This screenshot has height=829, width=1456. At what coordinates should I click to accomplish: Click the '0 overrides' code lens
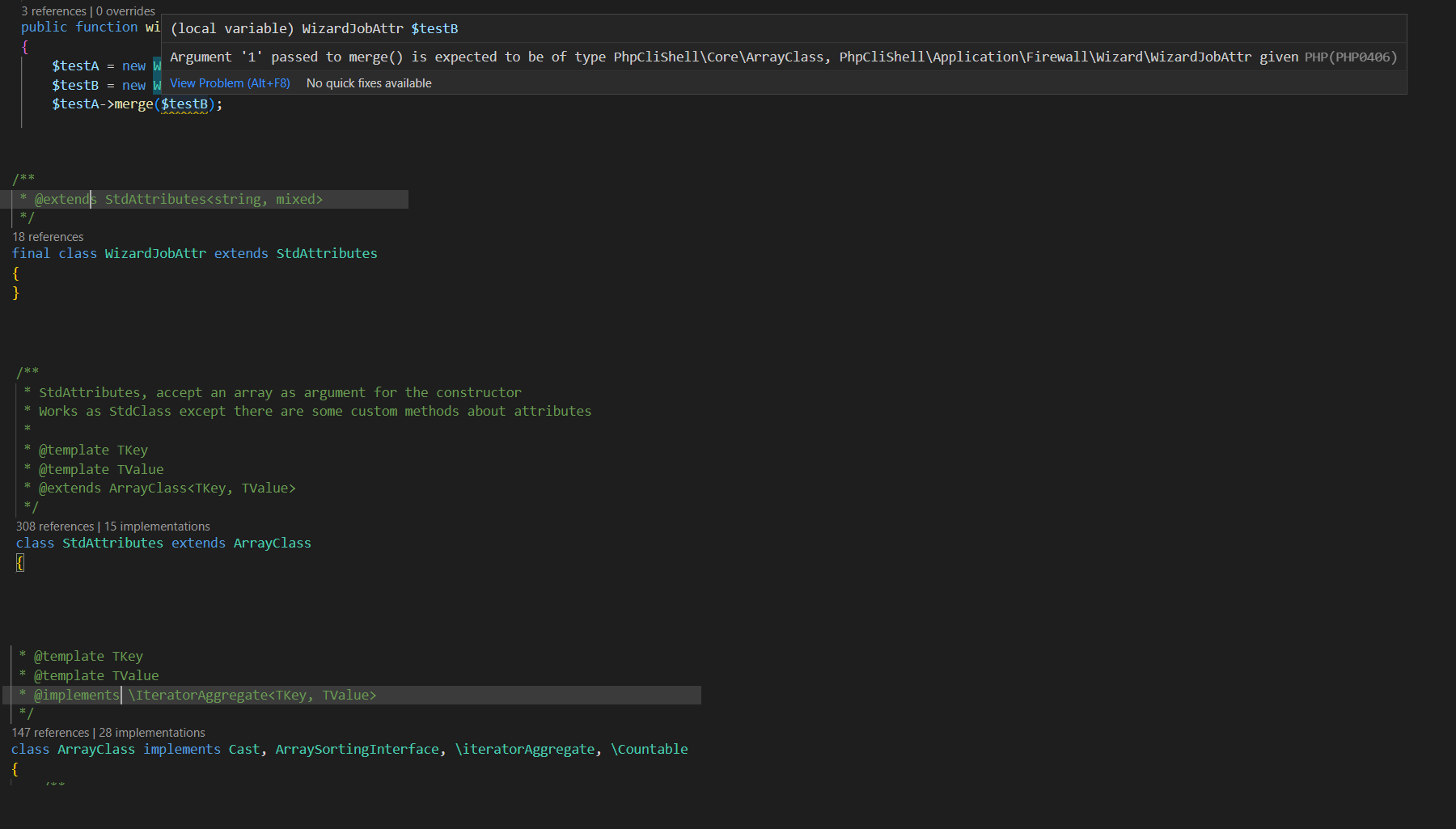pyautogui.click(x=125, y=11)
